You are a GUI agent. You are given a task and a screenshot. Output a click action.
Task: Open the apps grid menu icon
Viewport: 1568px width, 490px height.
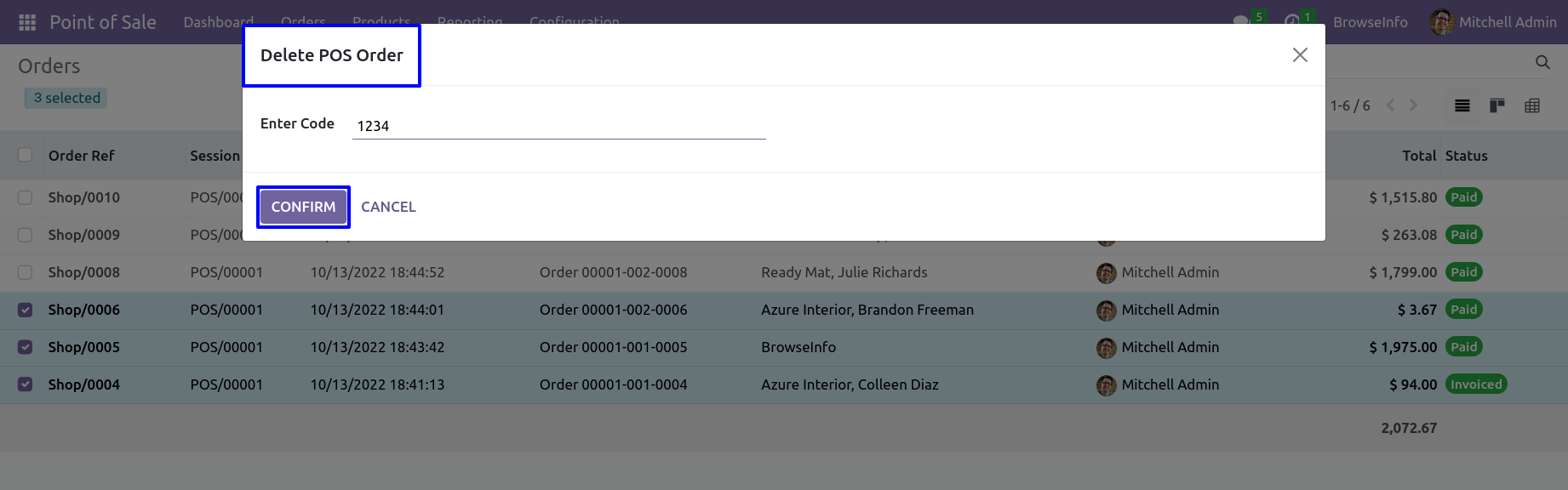tap(27, 22)
